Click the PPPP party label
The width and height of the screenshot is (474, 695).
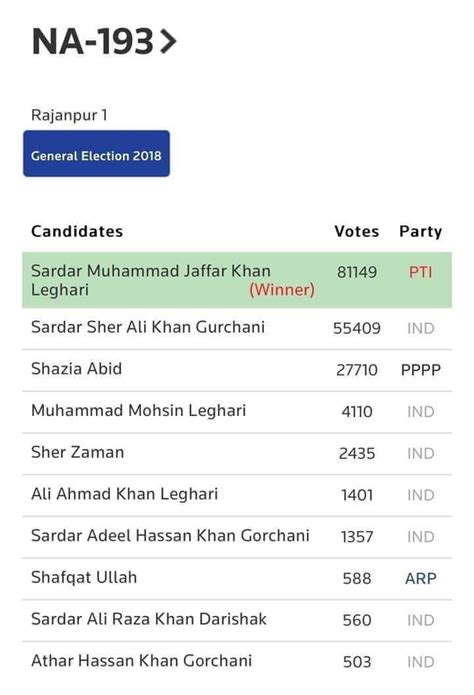pos(420,370)
